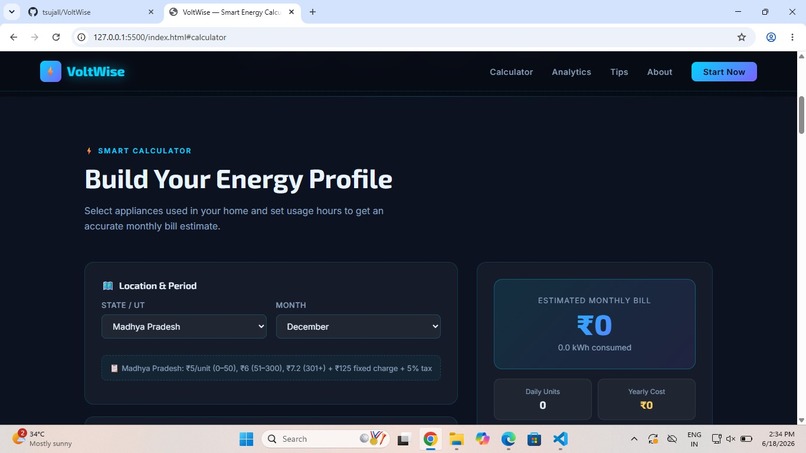Click the VoltWise lightning logo icon
The width and height of the screenshot is (806, 453).
pos(50,71)
